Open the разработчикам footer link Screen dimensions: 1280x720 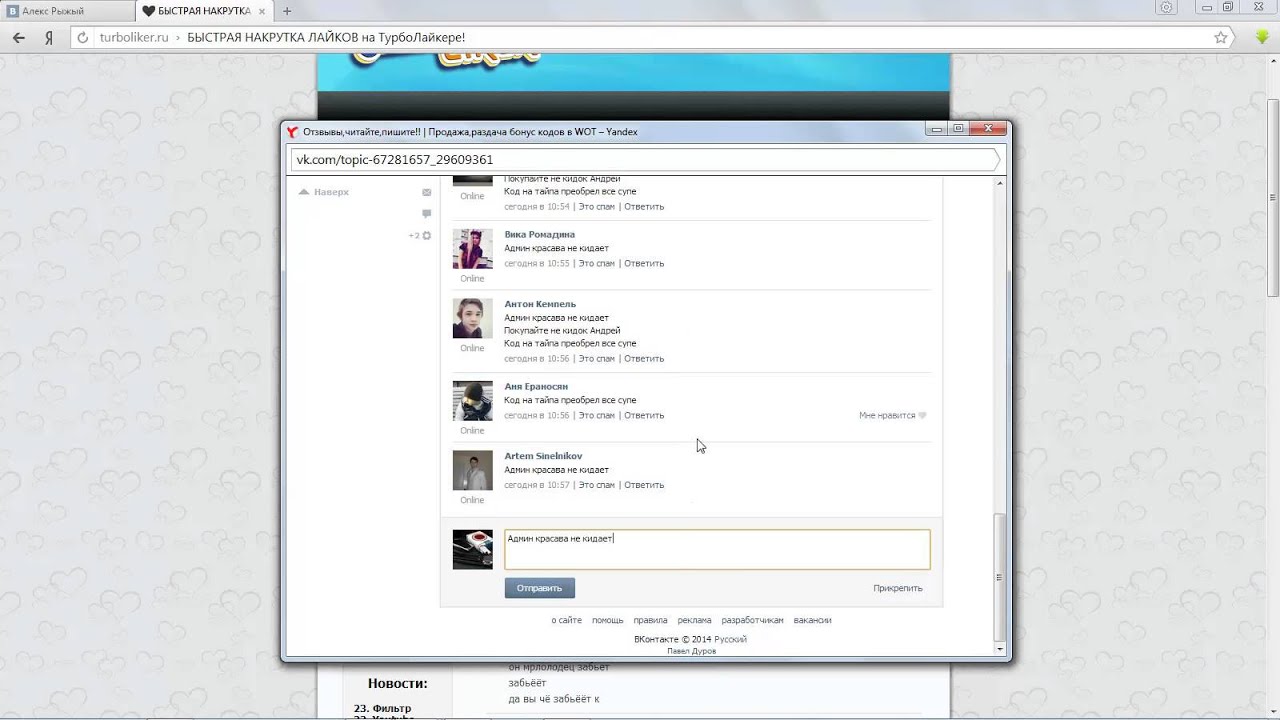pyautogui.click(x=753, y=620)
